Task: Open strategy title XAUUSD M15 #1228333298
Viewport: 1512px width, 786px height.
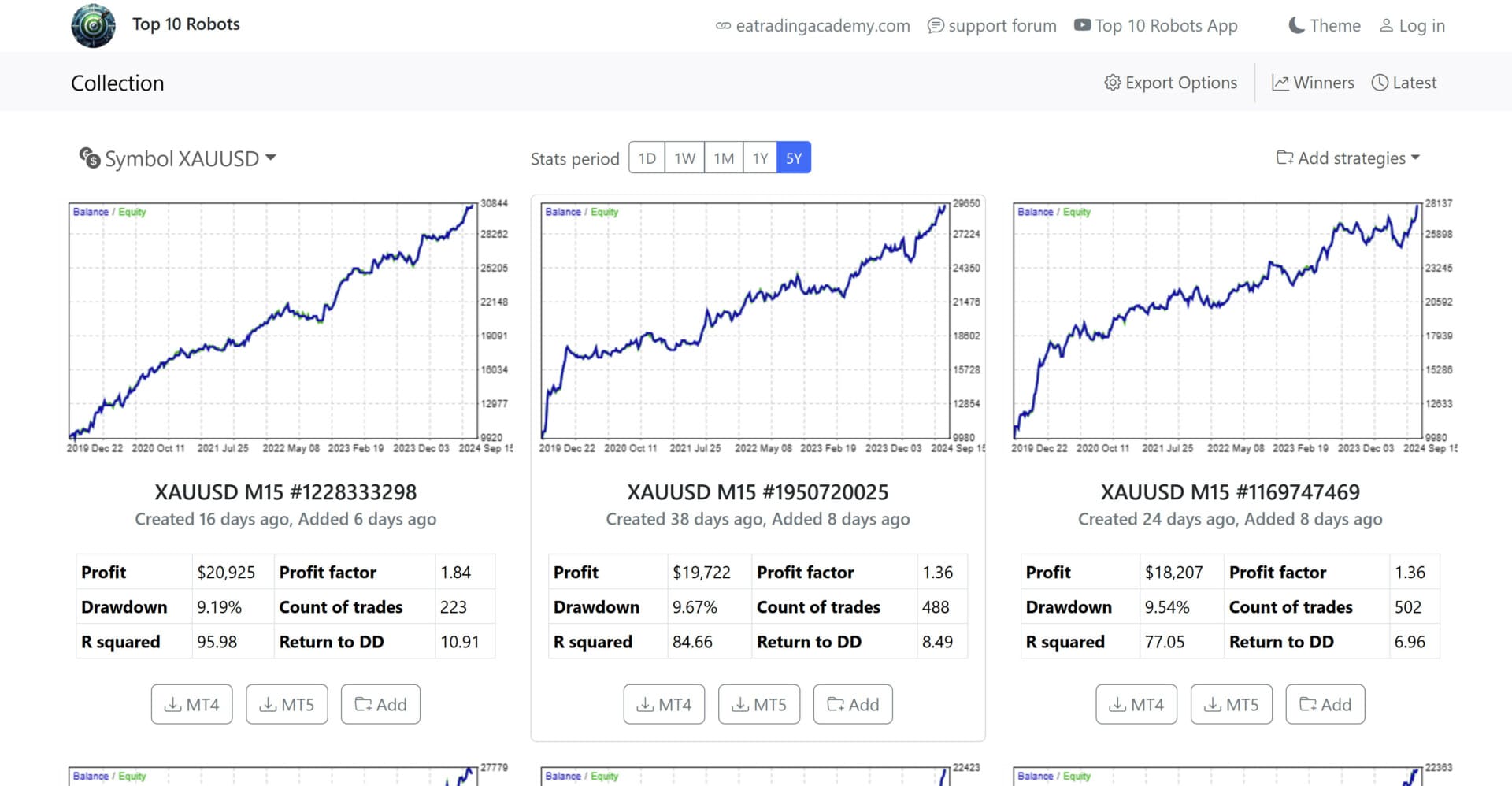Action: pyautogui.click(x=285, y=492)
